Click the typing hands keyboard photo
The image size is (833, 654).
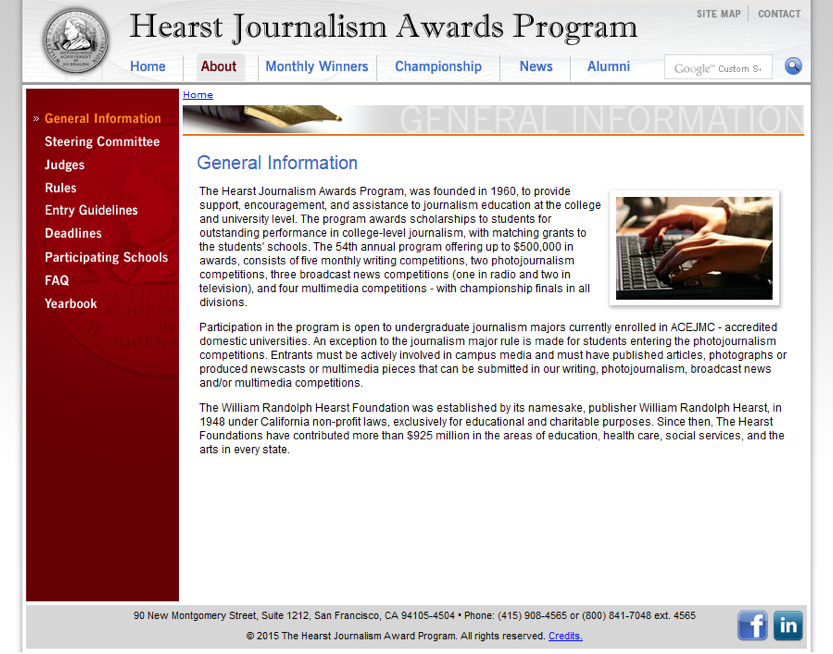pyautogui.click(x=694, y=248)
